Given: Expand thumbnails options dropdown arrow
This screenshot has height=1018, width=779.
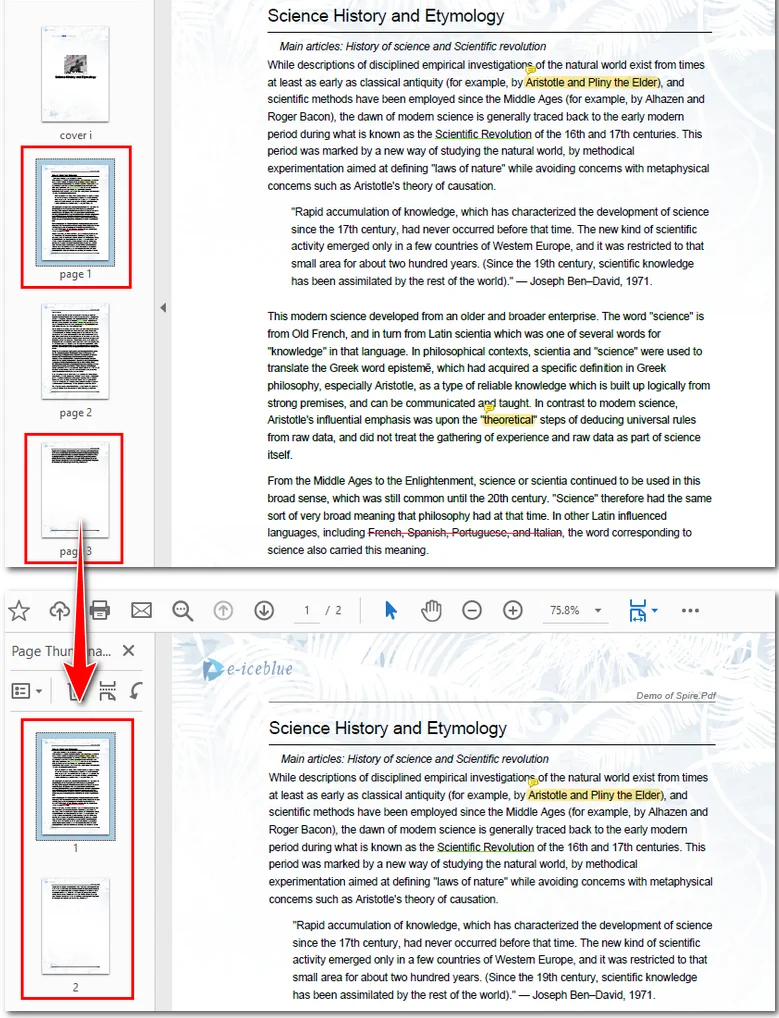Looking at the screenshot, I should pyautogui.click(x=39, y=691).
